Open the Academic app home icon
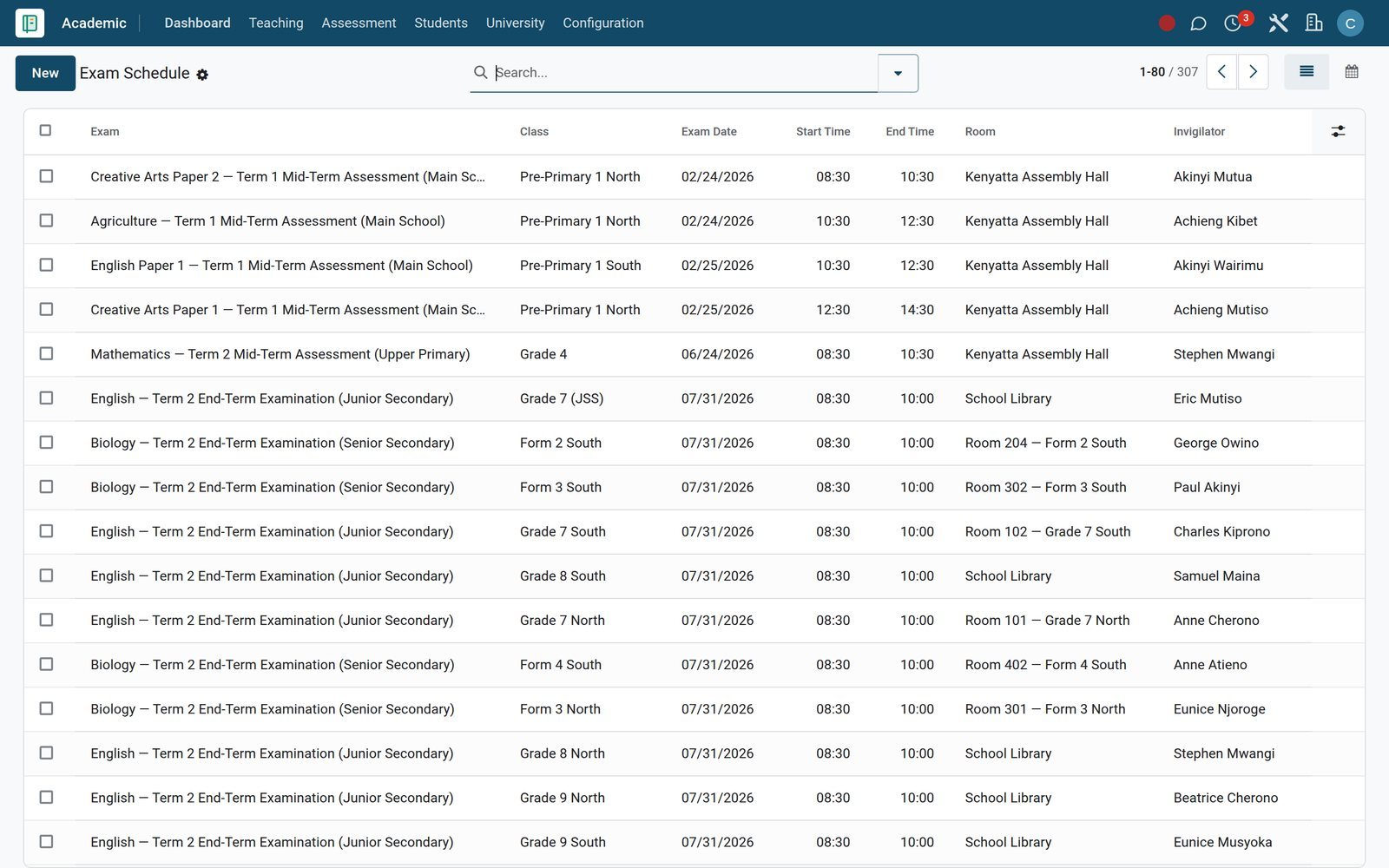The image size is (1389, 868). [30, 23]
